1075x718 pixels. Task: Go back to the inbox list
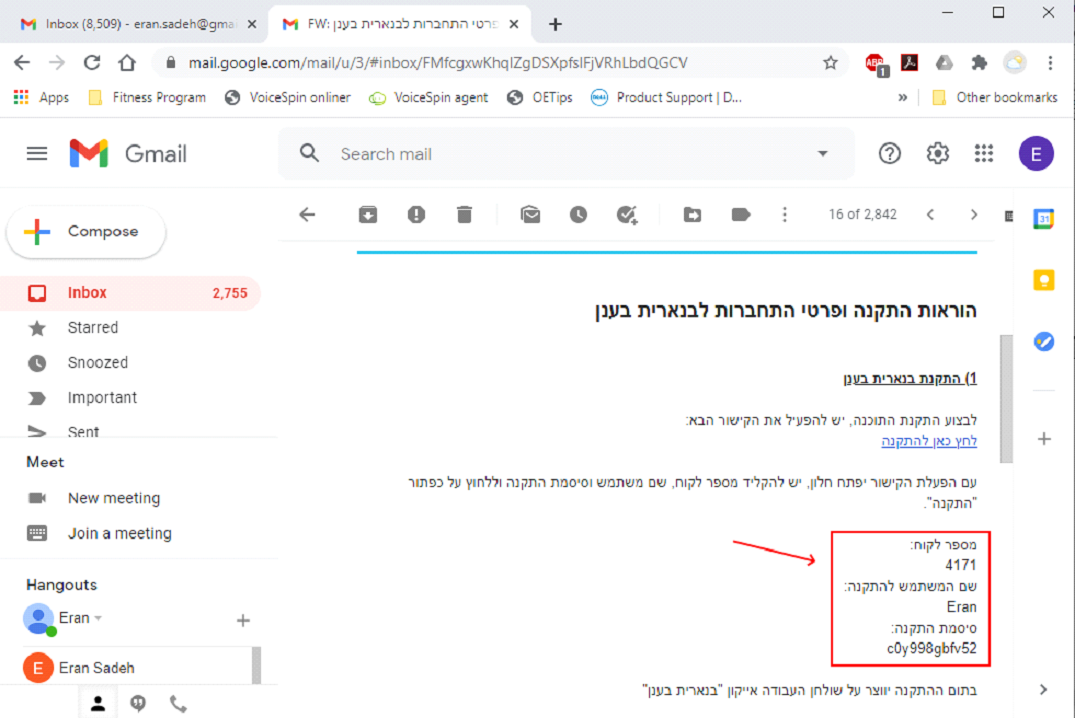click(x=307, y=214)
